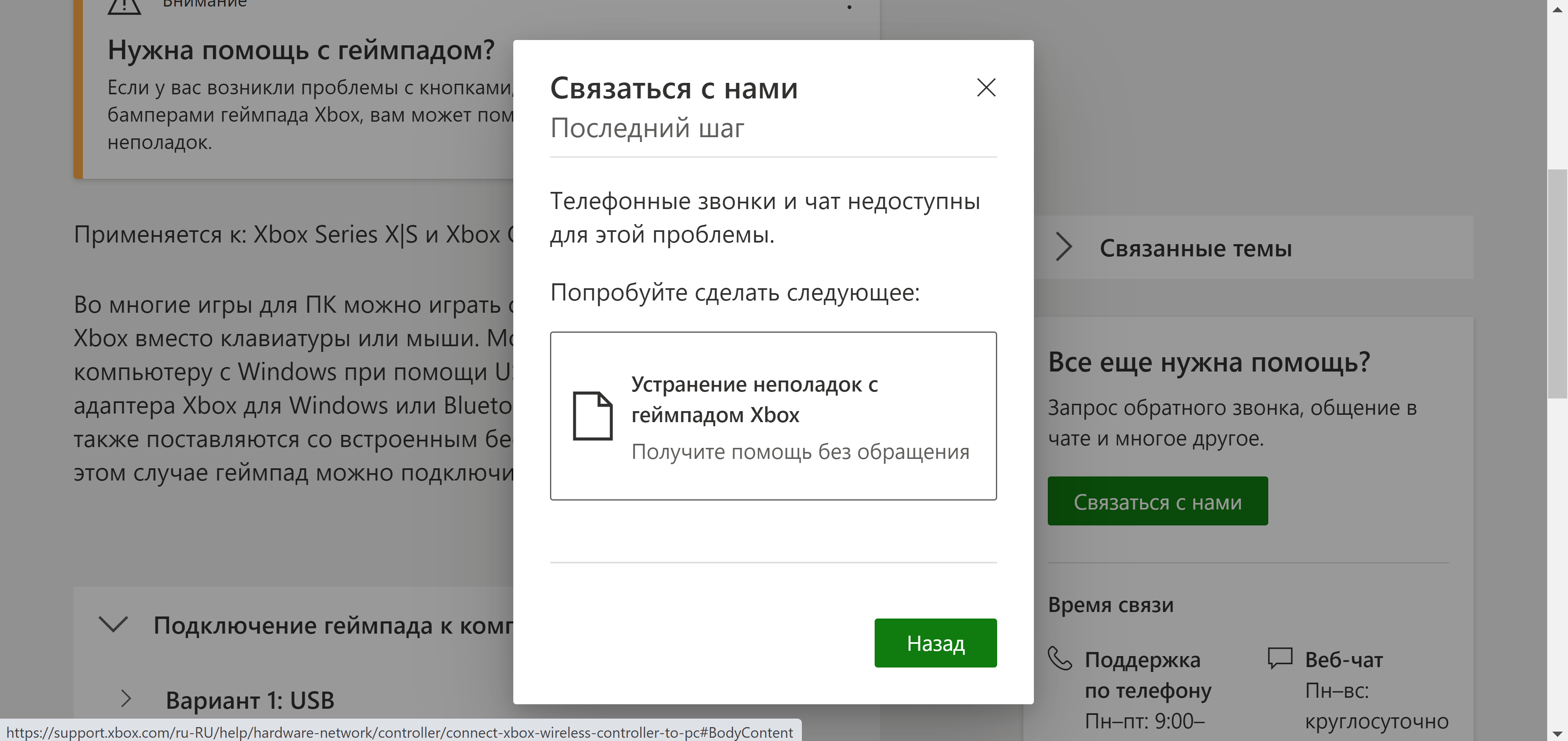This screenshot has height=741, width=1568.
Task: Open Устранение неполадок с геймпадом Xbox card
Action: (x=773, y=416)
